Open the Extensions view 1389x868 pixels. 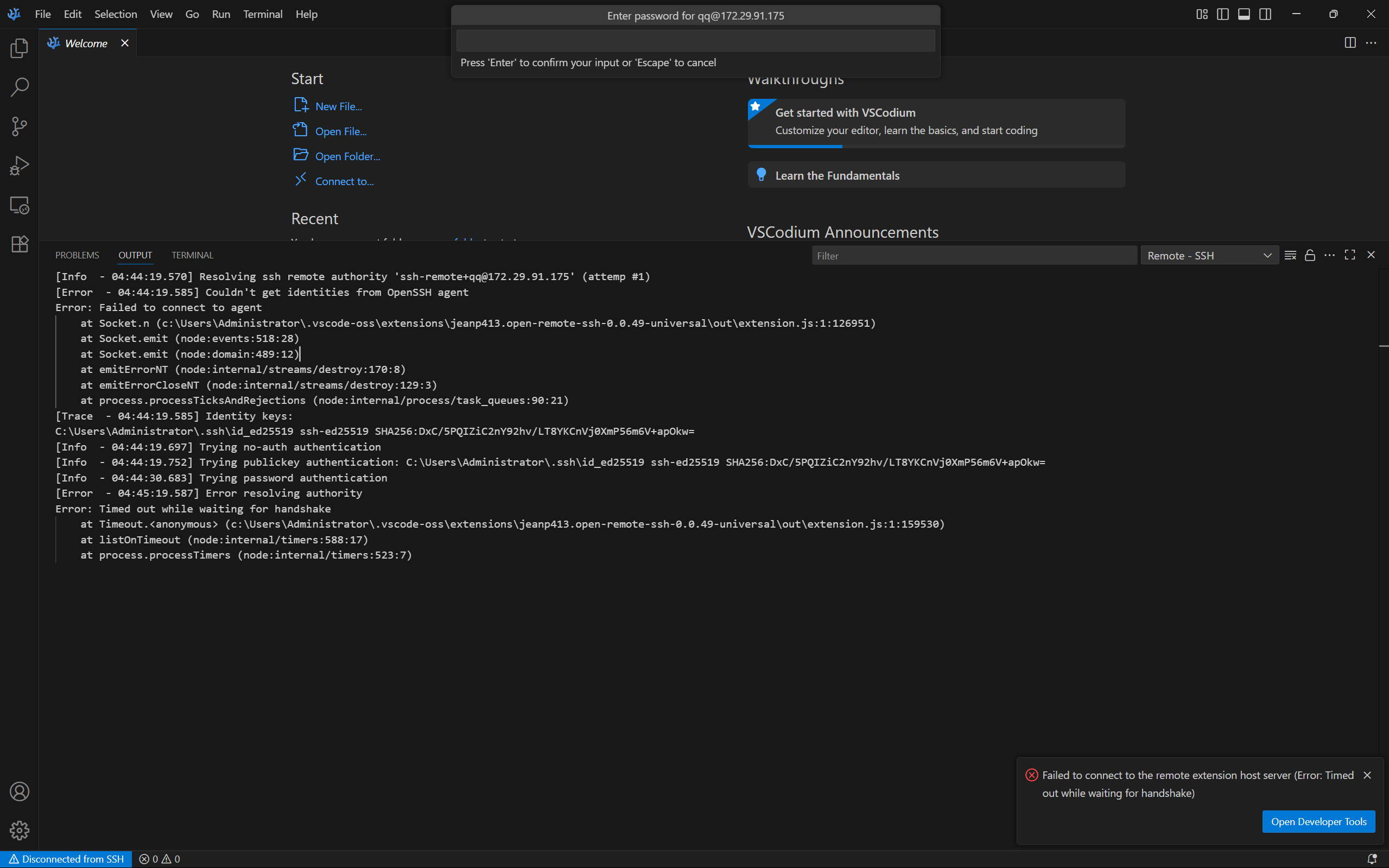[19, 244]
